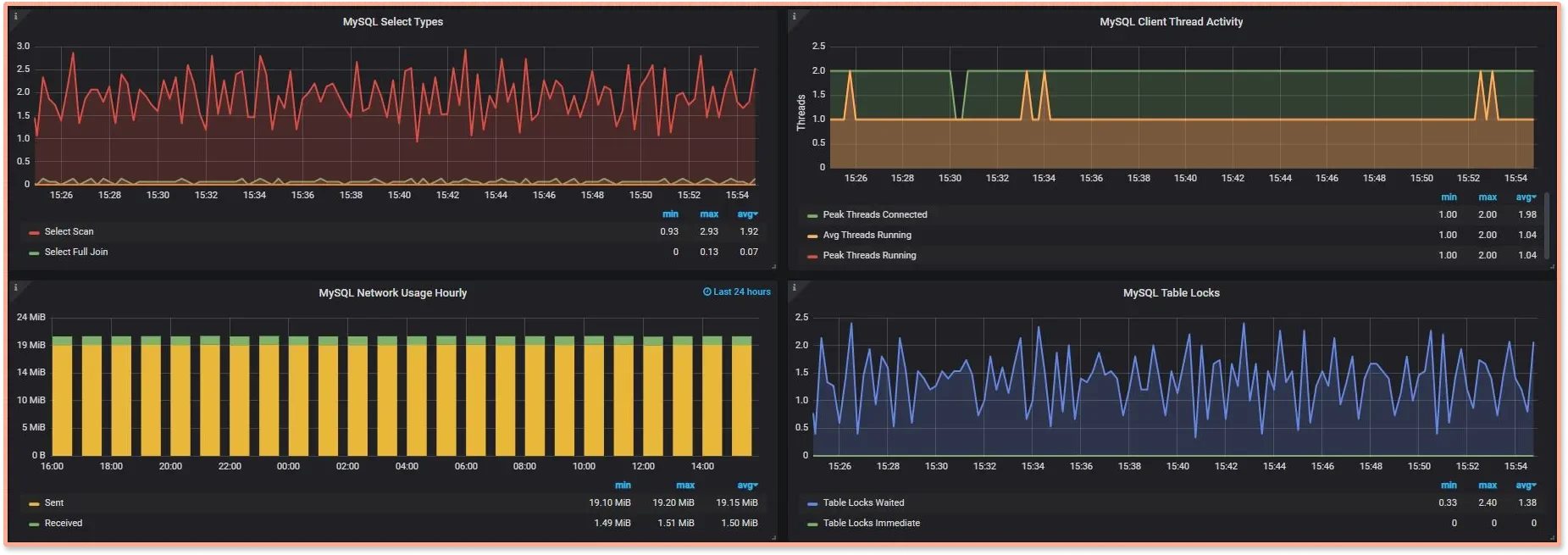Open color picker for Peak Threads Connected swatch
Viewport: 1568px width, 555px height.
(812, 215)
